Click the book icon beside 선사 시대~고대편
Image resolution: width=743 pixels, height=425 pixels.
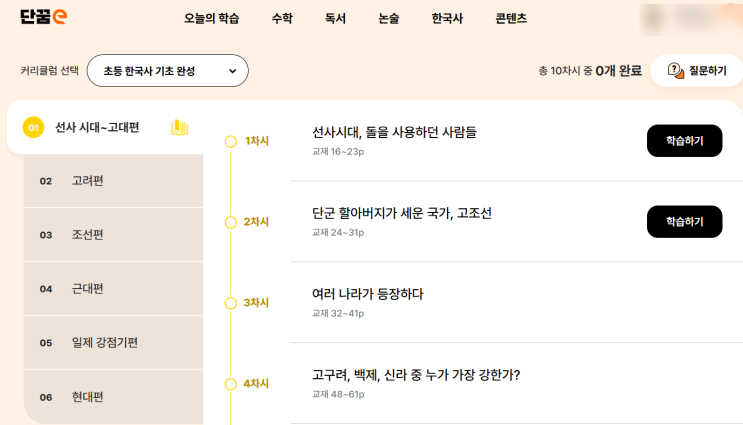point(179,127)
